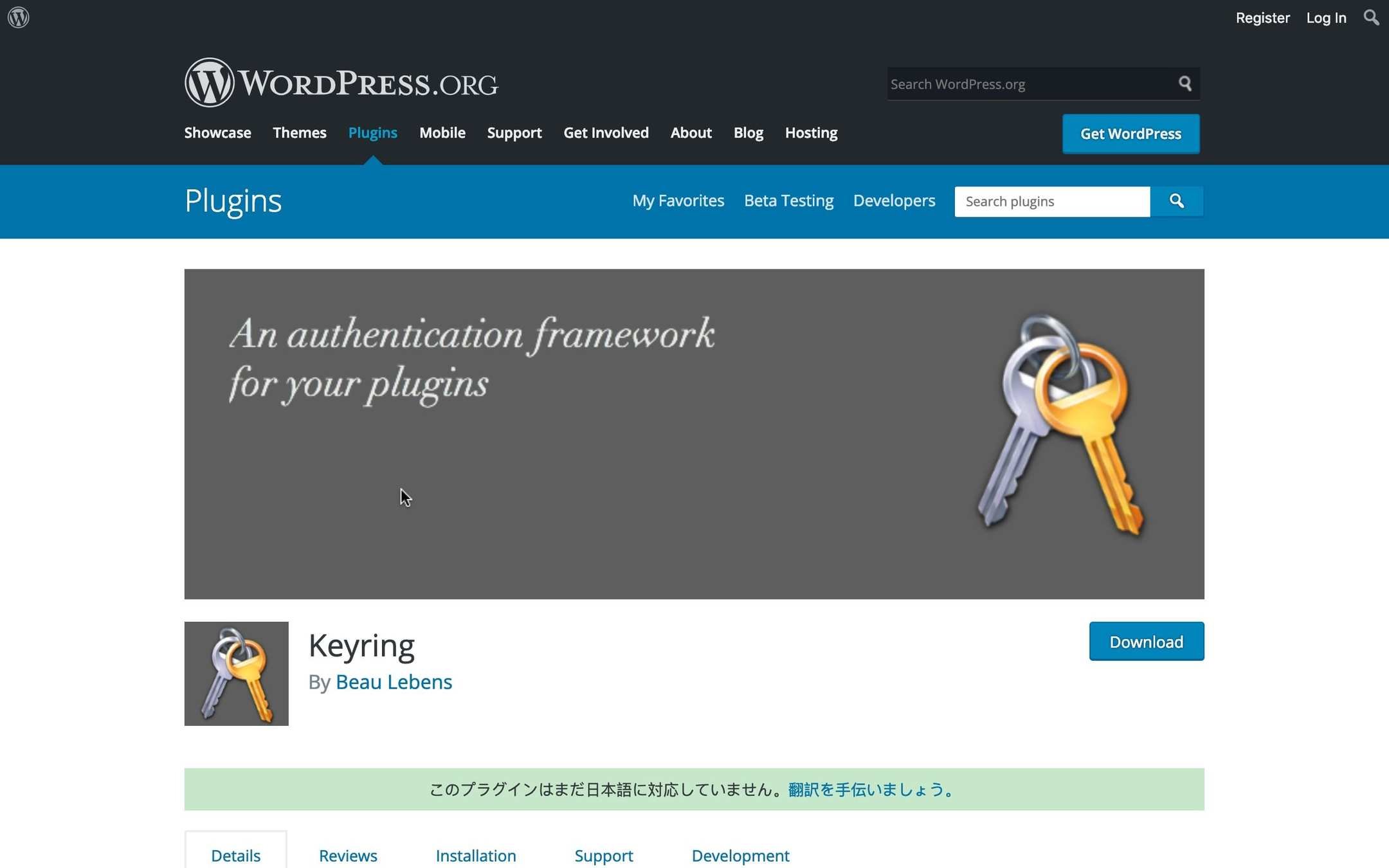Open the My Favorites link
This screenshot has height=868, width=1389.
coord(678,201)
